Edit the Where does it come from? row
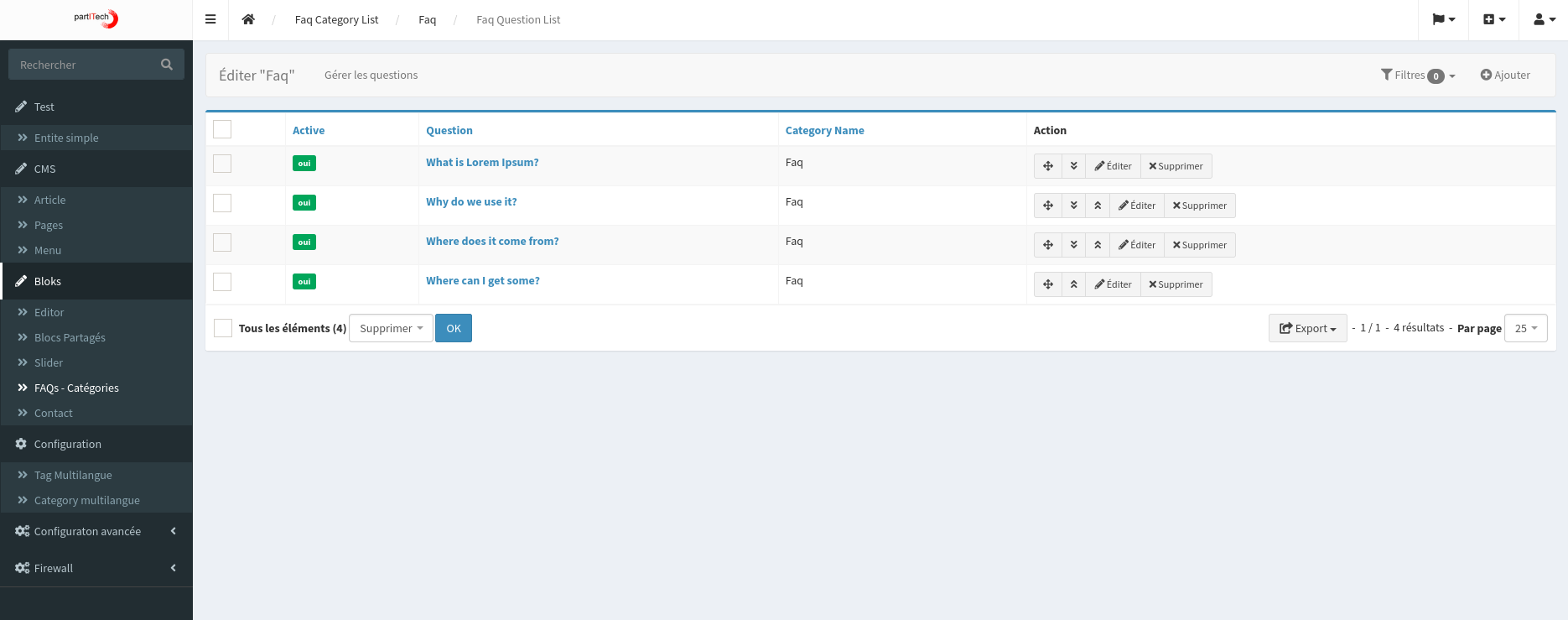Image resolution: width=1568 pixels, height=620 pixels. 1137,245
